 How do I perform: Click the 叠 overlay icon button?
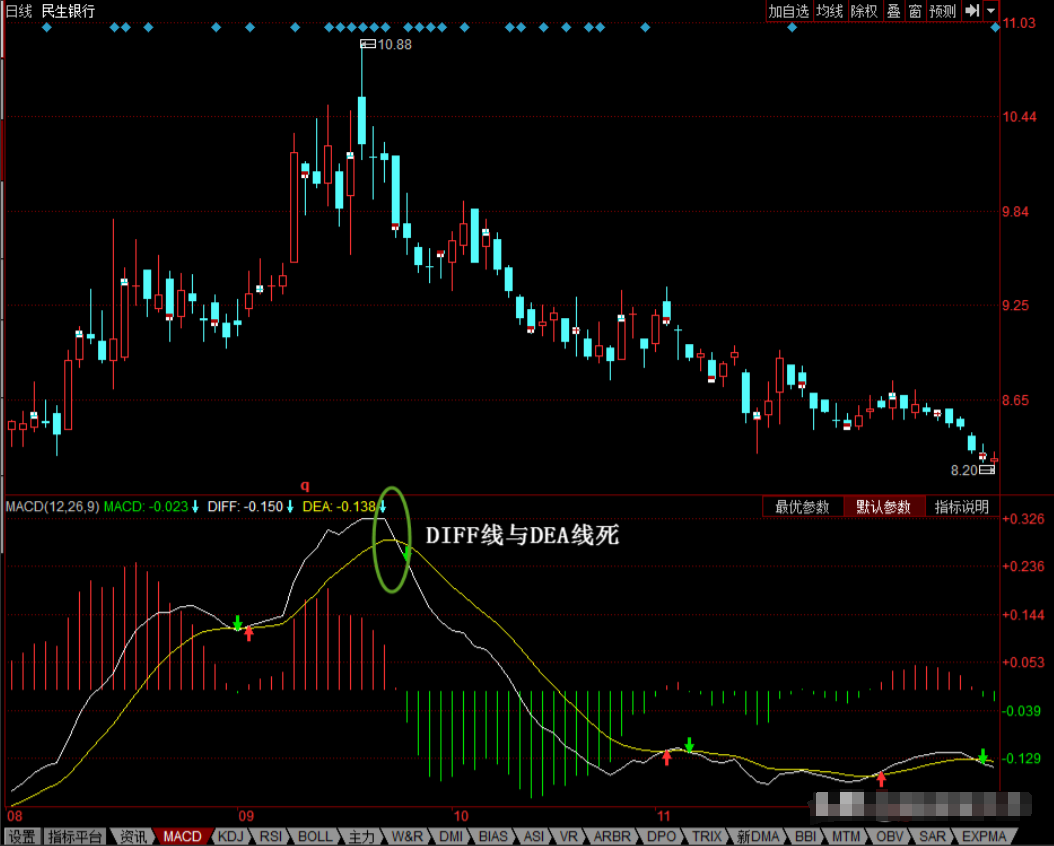click(893, 11)
